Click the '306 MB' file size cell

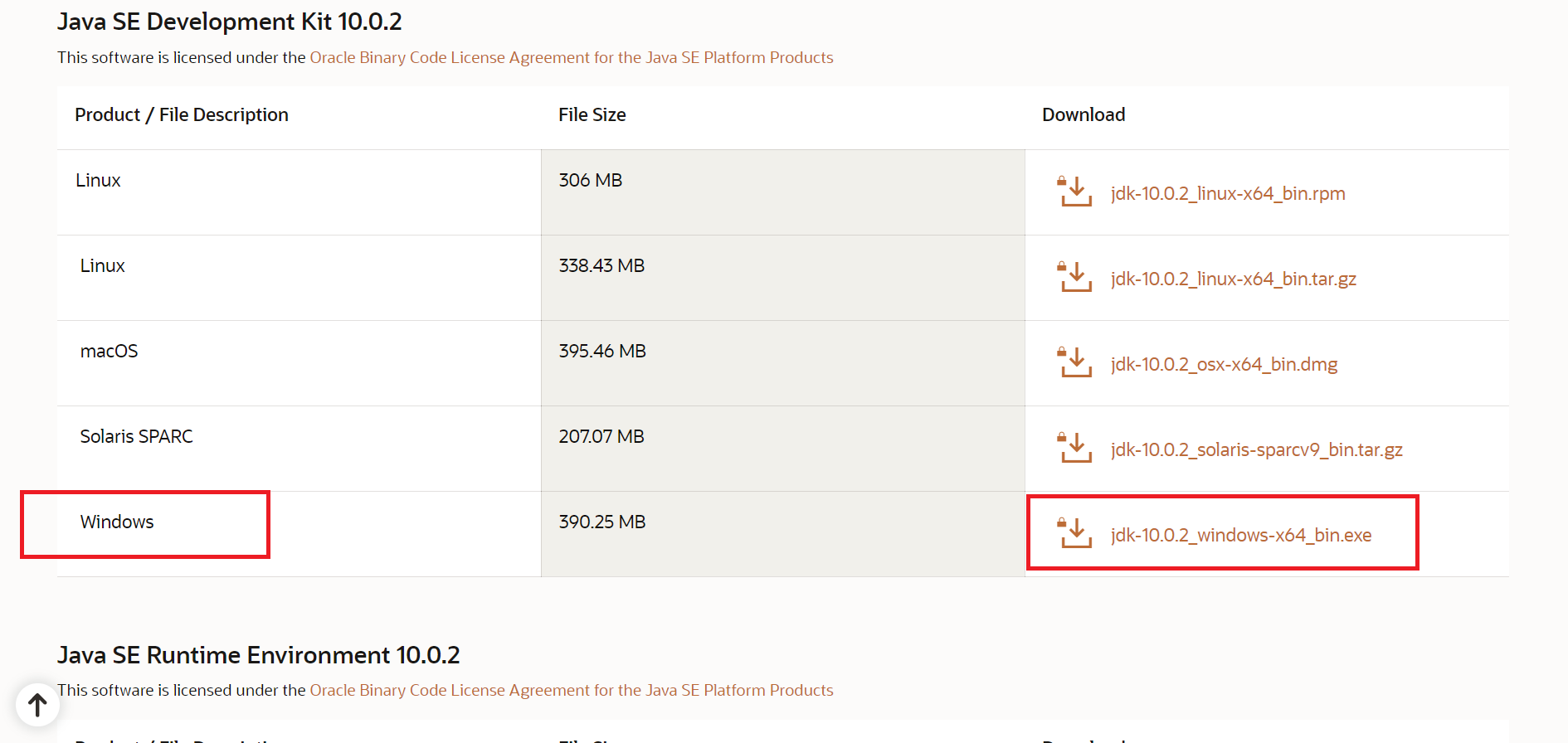tap(783, 192)
